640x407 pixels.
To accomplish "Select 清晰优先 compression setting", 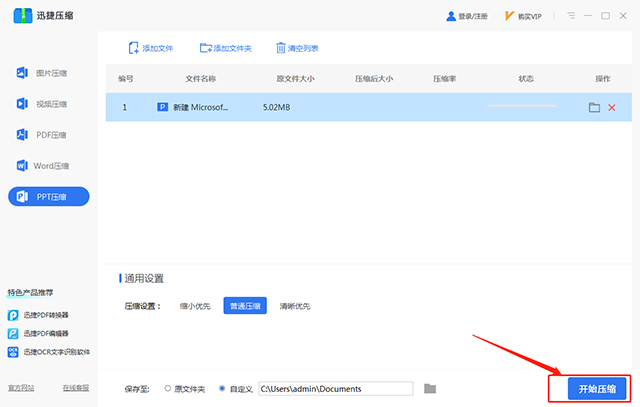I will point(295,306).
